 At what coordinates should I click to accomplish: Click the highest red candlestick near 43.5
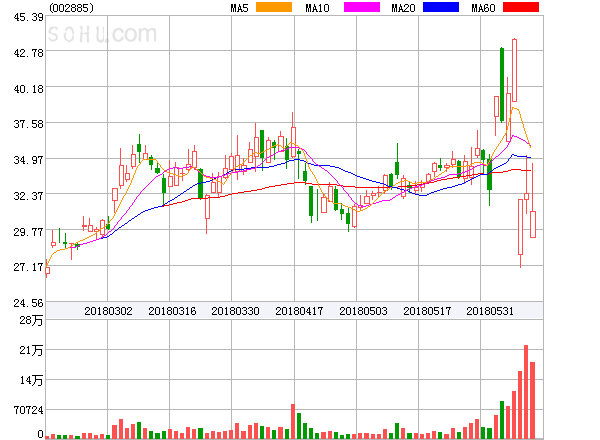click(x=515, y=70)
